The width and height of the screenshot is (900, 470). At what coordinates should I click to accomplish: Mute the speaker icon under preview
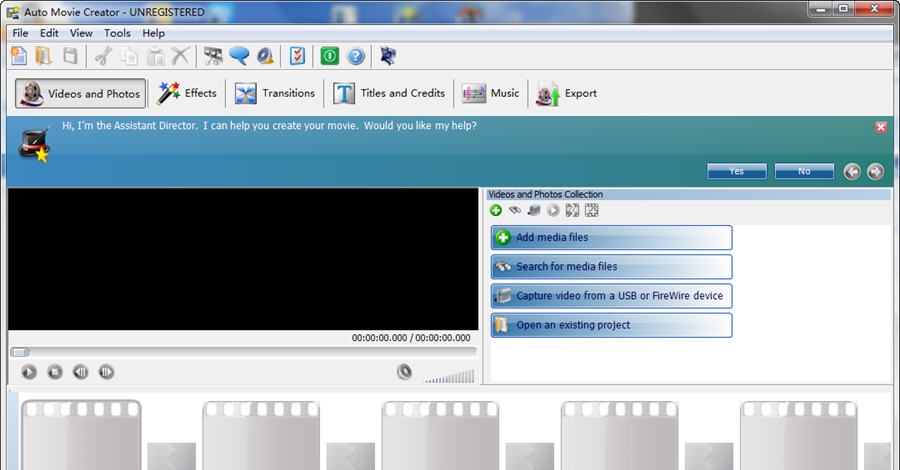tap(404, 372)
